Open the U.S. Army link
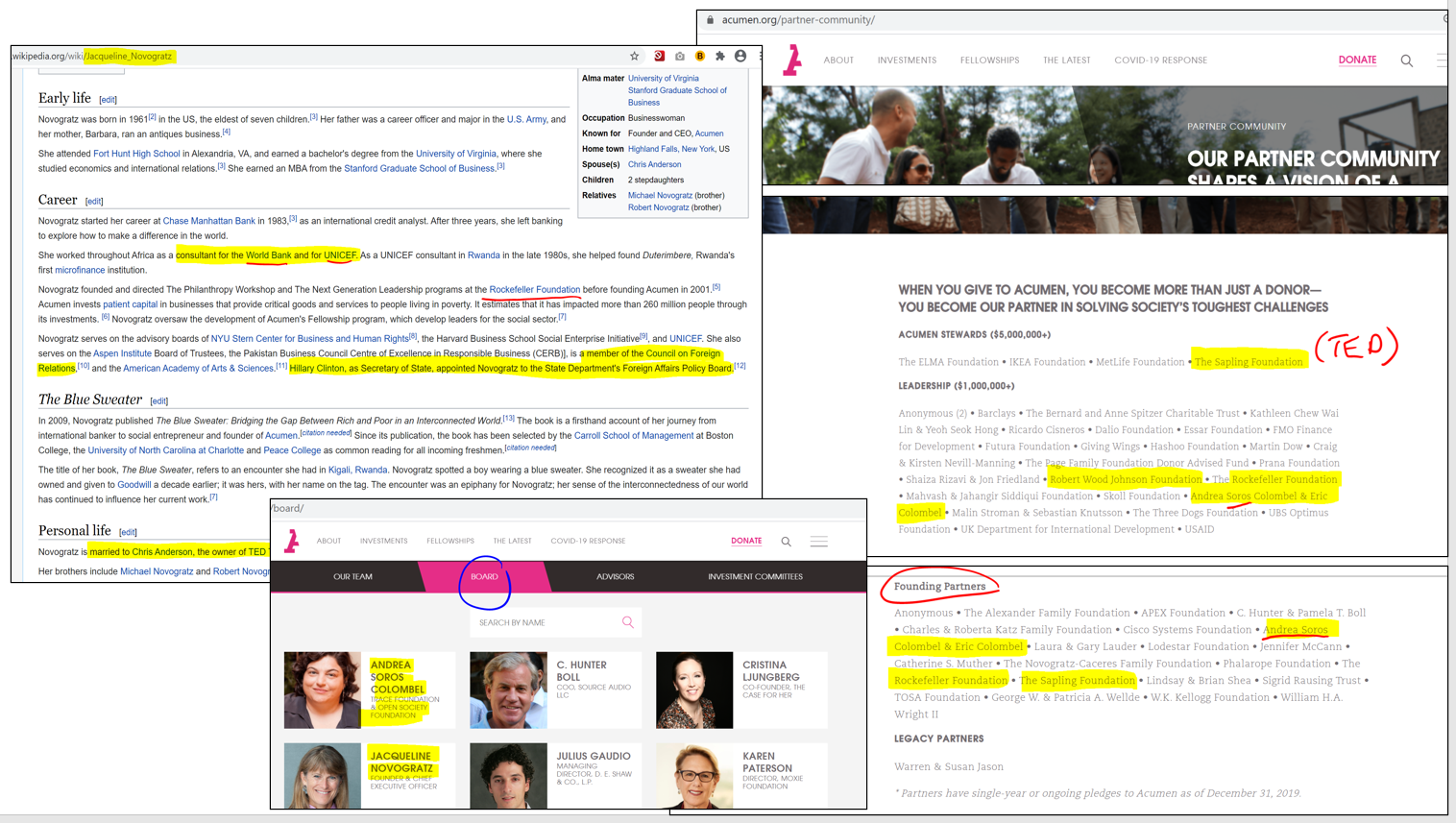Image resolution: width=1456 pixels, height=823 pixels. 526,119
